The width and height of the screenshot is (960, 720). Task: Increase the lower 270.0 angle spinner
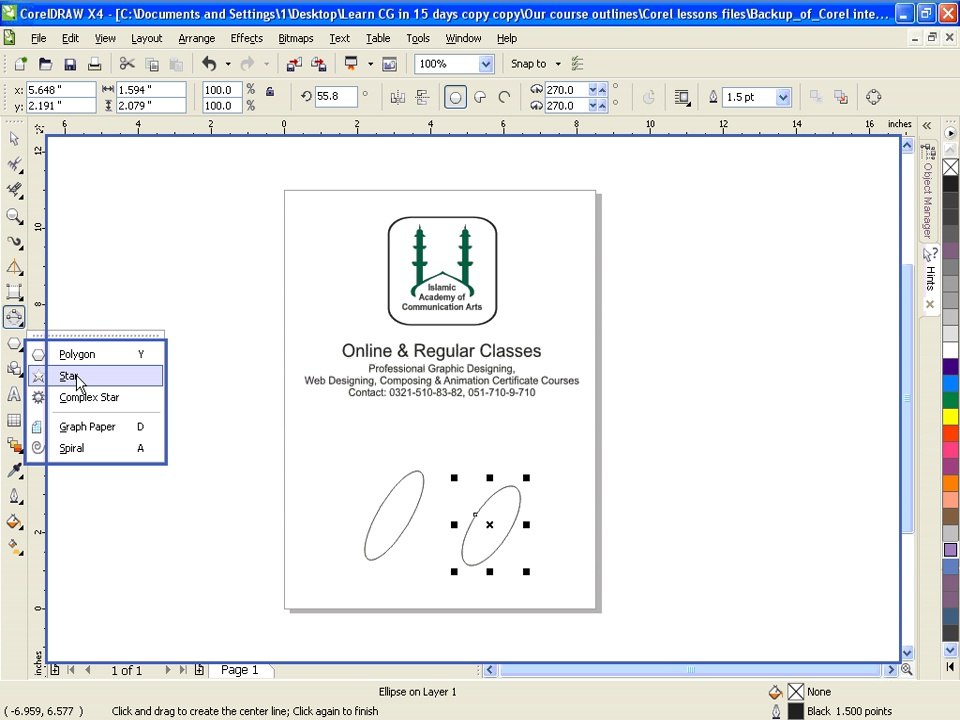coord(602,105)
